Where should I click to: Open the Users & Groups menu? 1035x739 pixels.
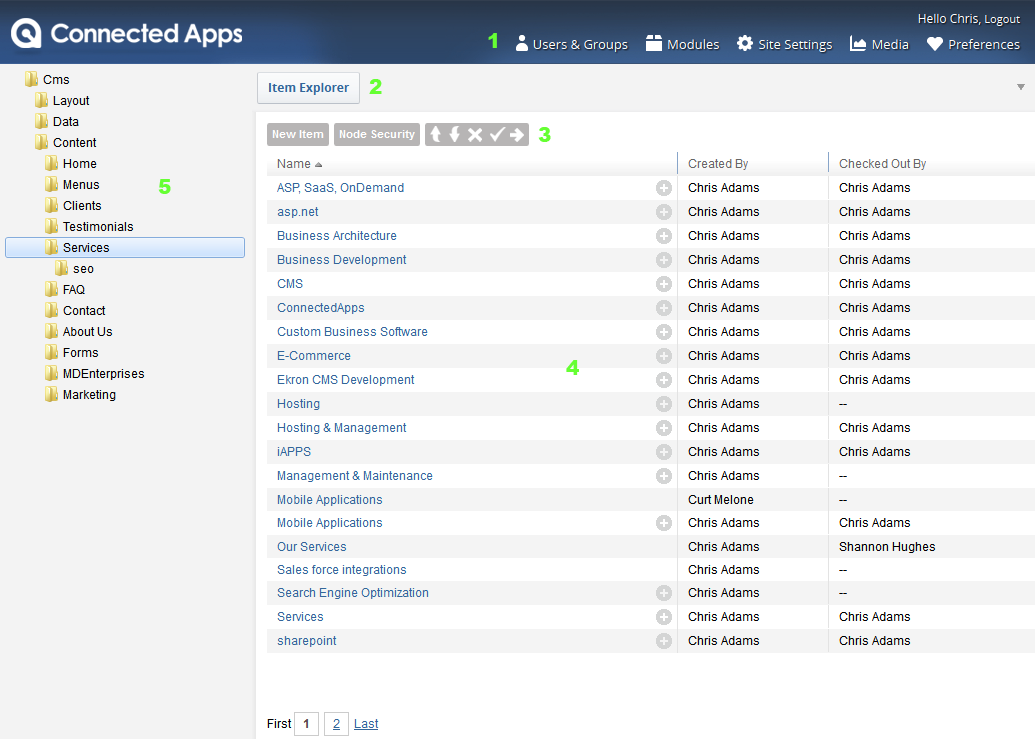[x=572, y=44]
